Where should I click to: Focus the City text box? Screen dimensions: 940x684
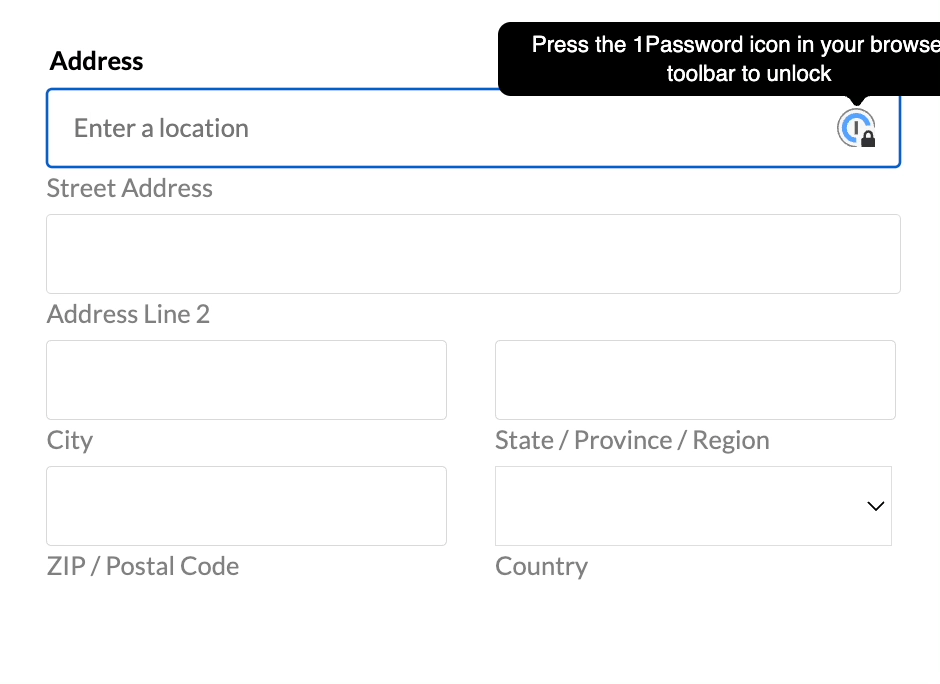(246, 379)
